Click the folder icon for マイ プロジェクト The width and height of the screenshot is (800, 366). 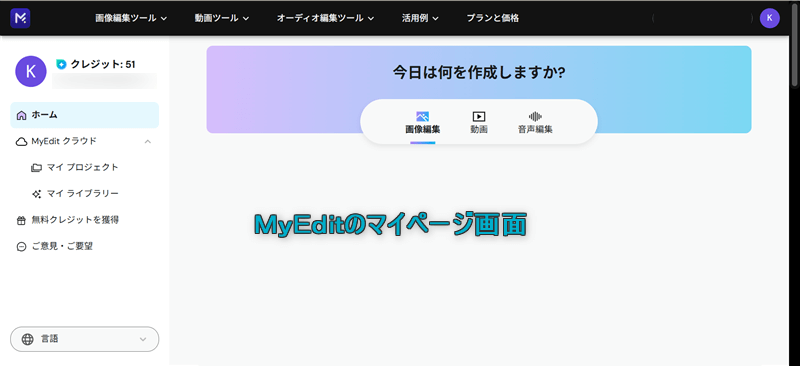click(x=36, y=167)
